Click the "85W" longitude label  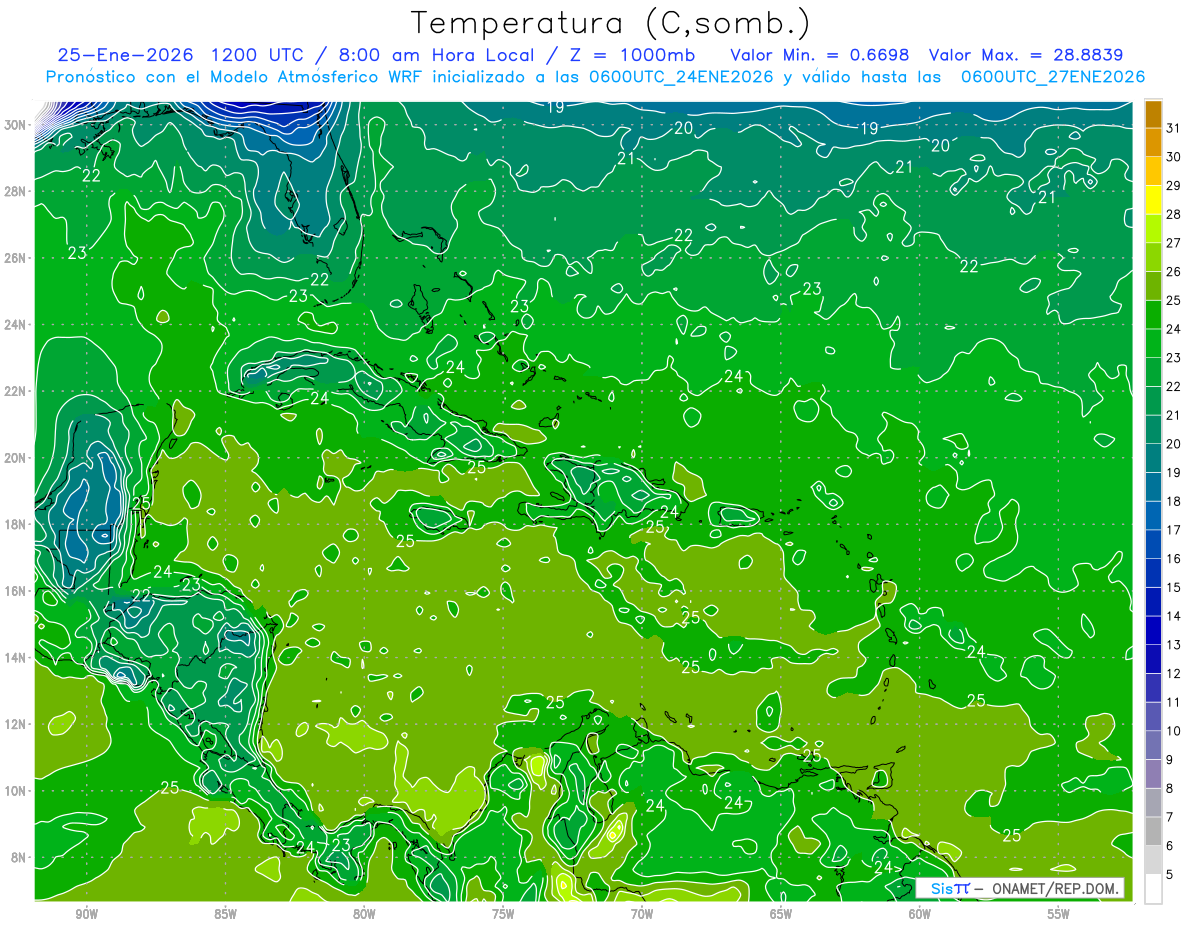pos(225,914)
